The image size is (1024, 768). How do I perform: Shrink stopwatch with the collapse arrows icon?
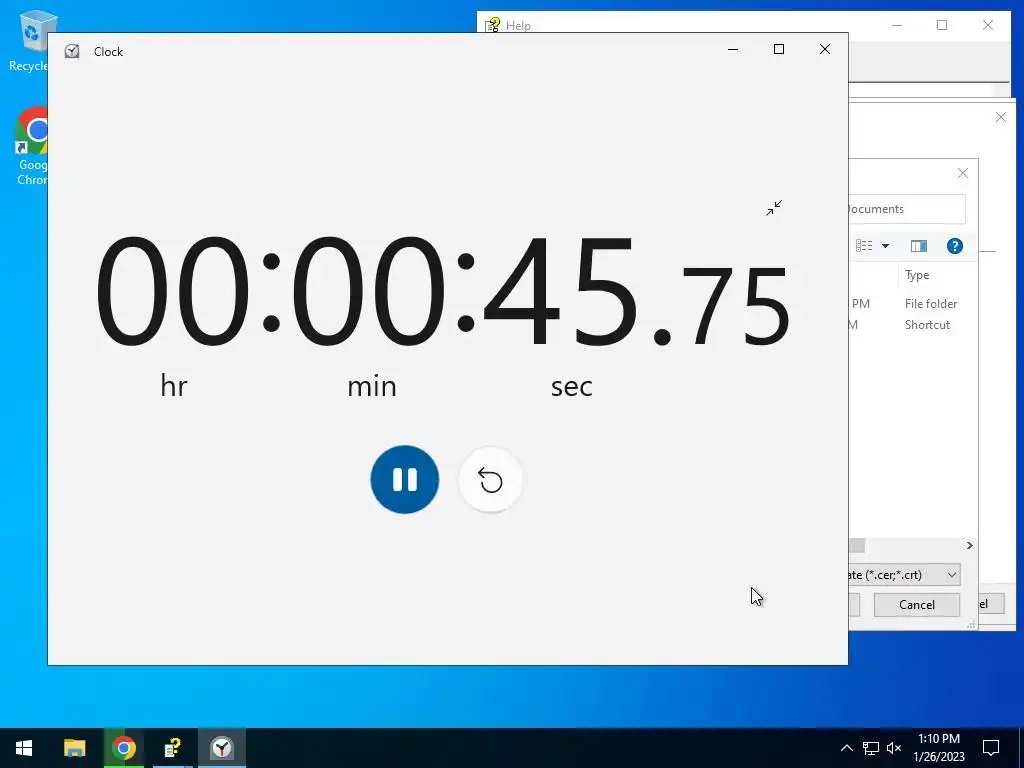pyautogui.click(x=774, y=208)
